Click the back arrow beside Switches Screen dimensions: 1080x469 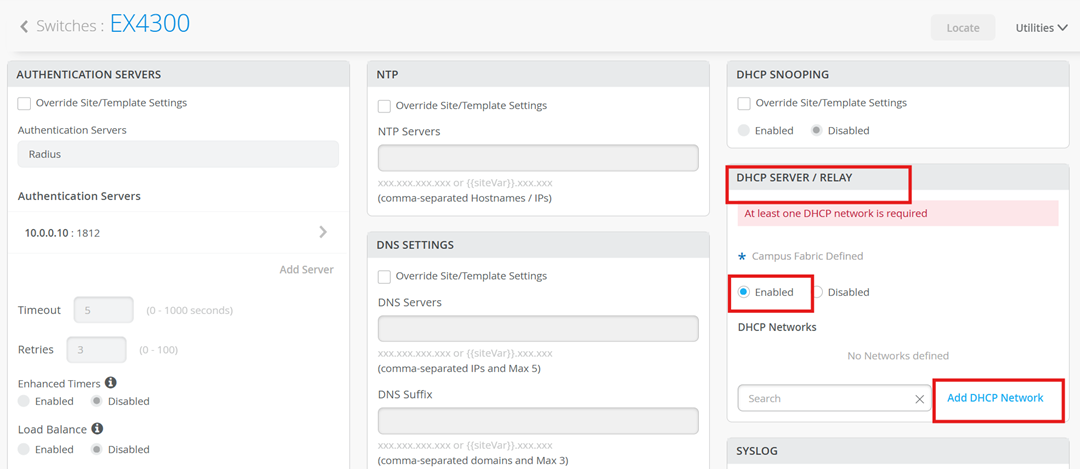(24, 26)
